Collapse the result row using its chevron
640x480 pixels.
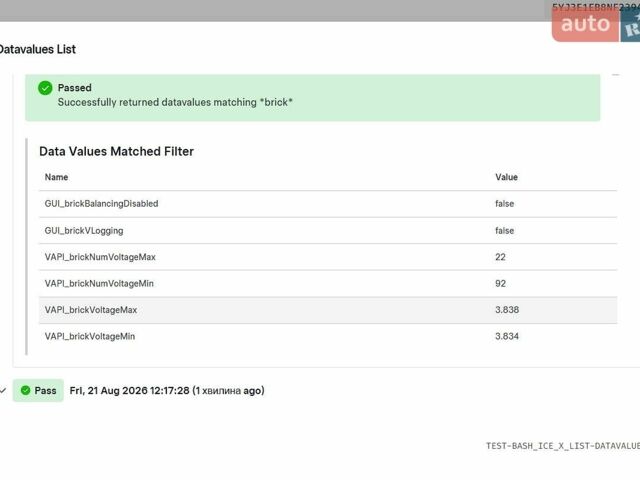tap(3, 390)
